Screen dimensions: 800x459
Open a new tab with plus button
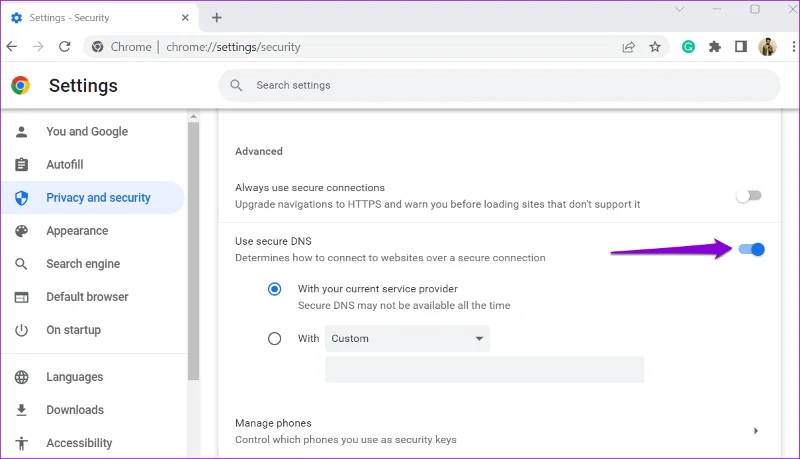[217, 17]
